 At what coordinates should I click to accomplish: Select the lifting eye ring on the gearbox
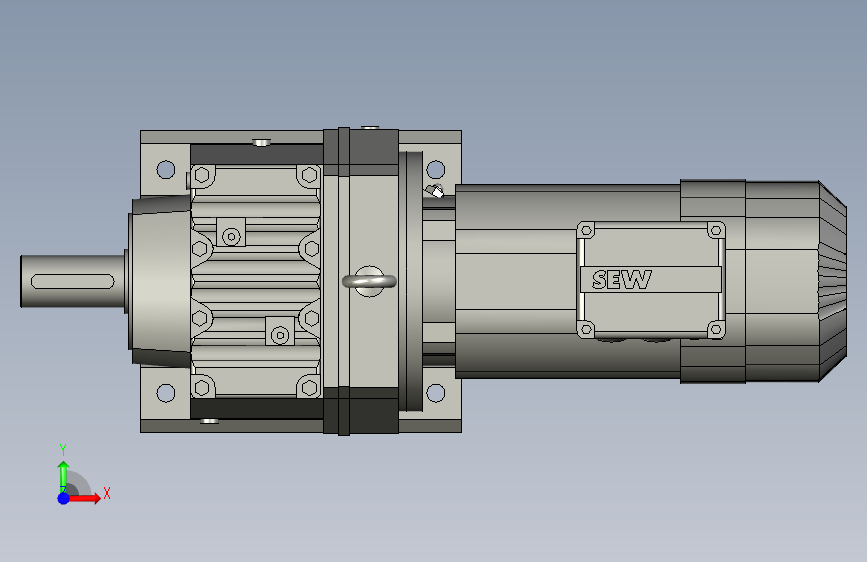[369, 282]
